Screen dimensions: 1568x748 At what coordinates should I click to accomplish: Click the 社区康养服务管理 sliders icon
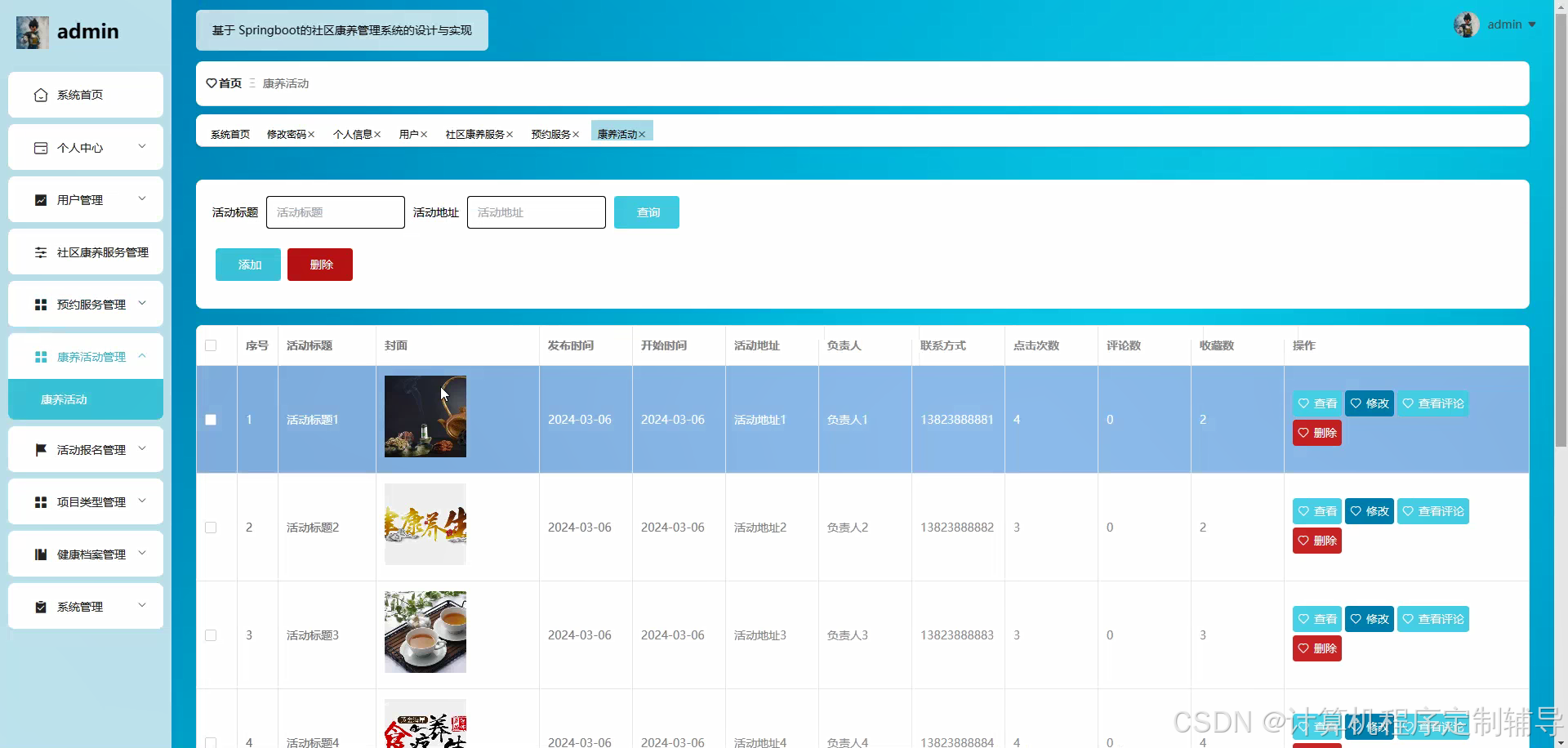coord(41,252)
